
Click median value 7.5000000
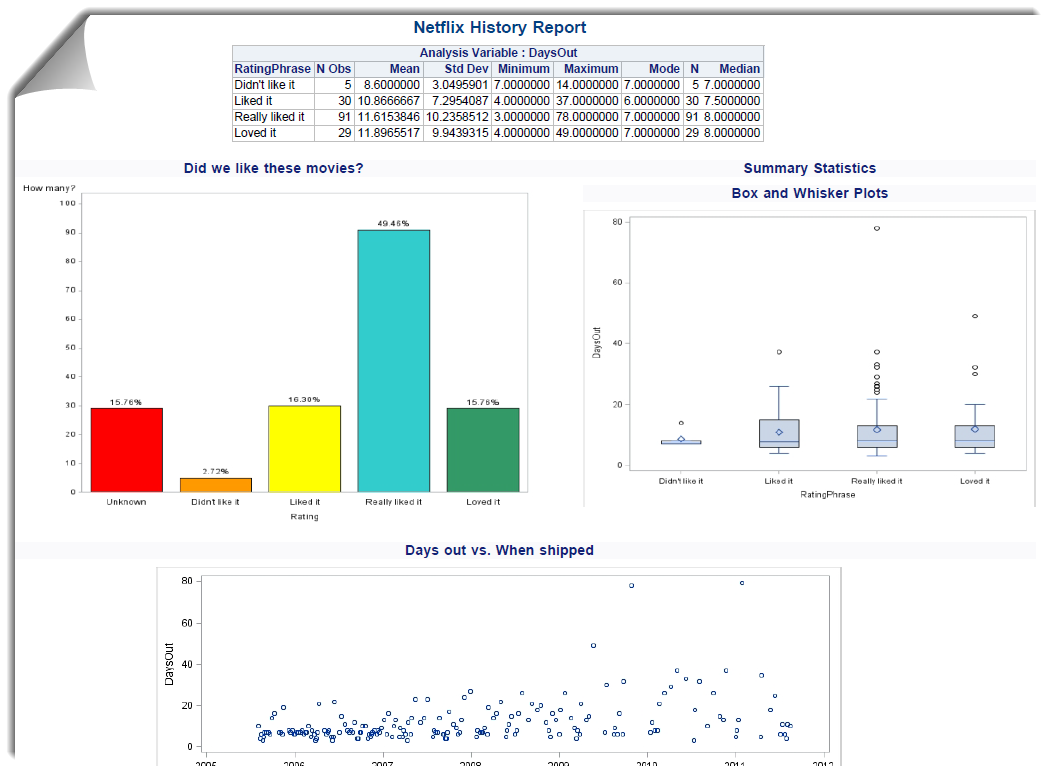coord(732,101)
